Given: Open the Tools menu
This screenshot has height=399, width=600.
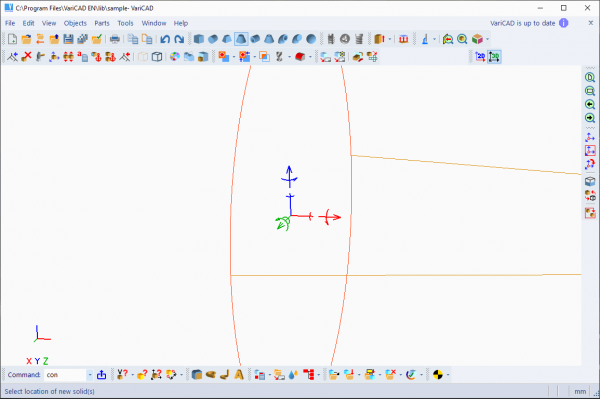Looking at the screenshot, I should 126,23.
